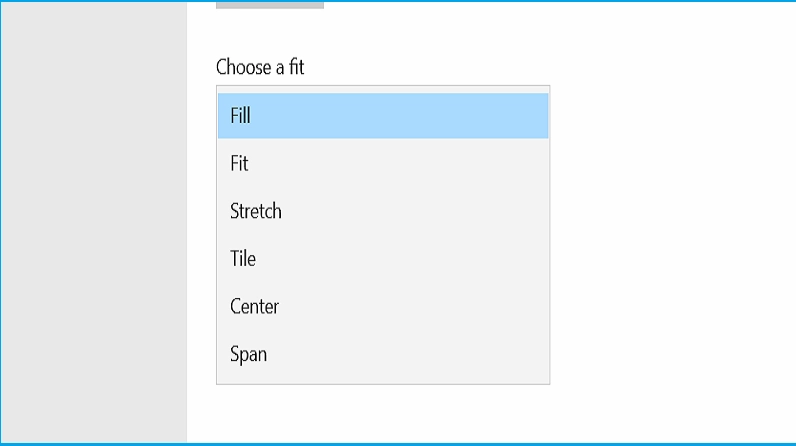Click the blue highlighted row in the list

(383, 116)
